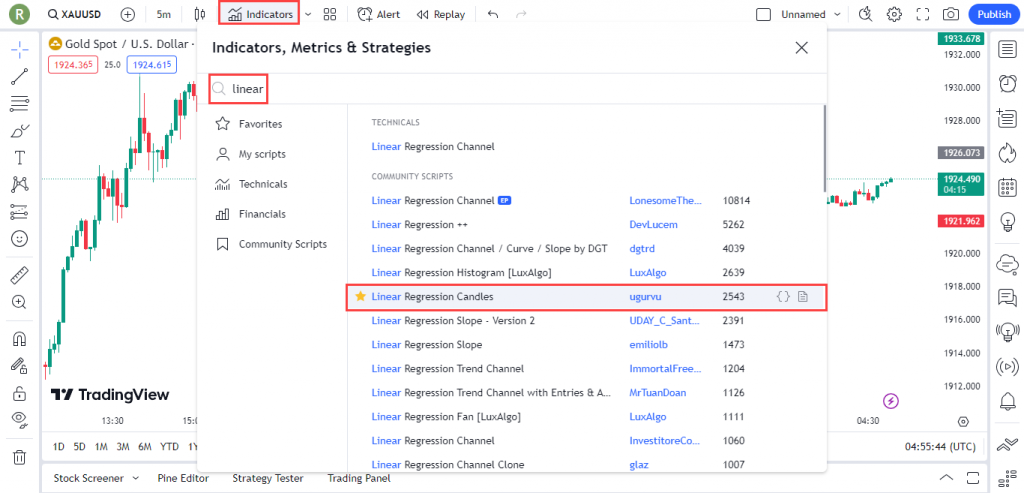Screen dimensions: 1024x493
Task: Create an Alert
Action: [x=379, y=14]
